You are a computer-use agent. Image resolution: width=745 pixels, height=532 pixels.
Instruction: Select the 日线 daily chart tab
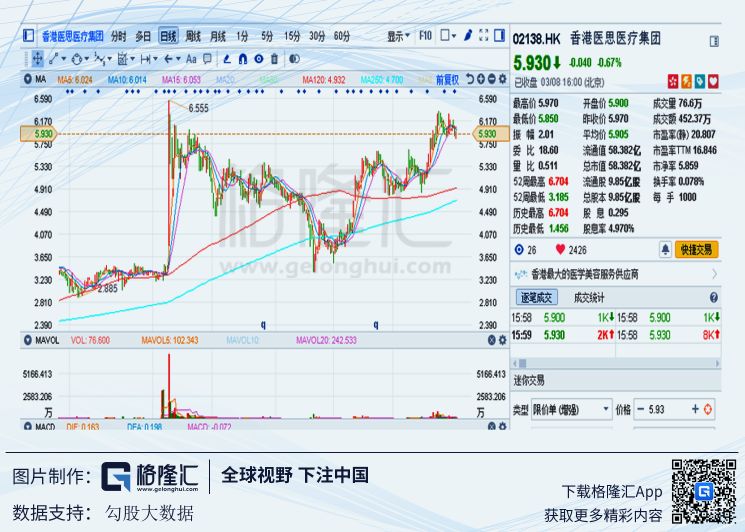(x=168, y=36)
